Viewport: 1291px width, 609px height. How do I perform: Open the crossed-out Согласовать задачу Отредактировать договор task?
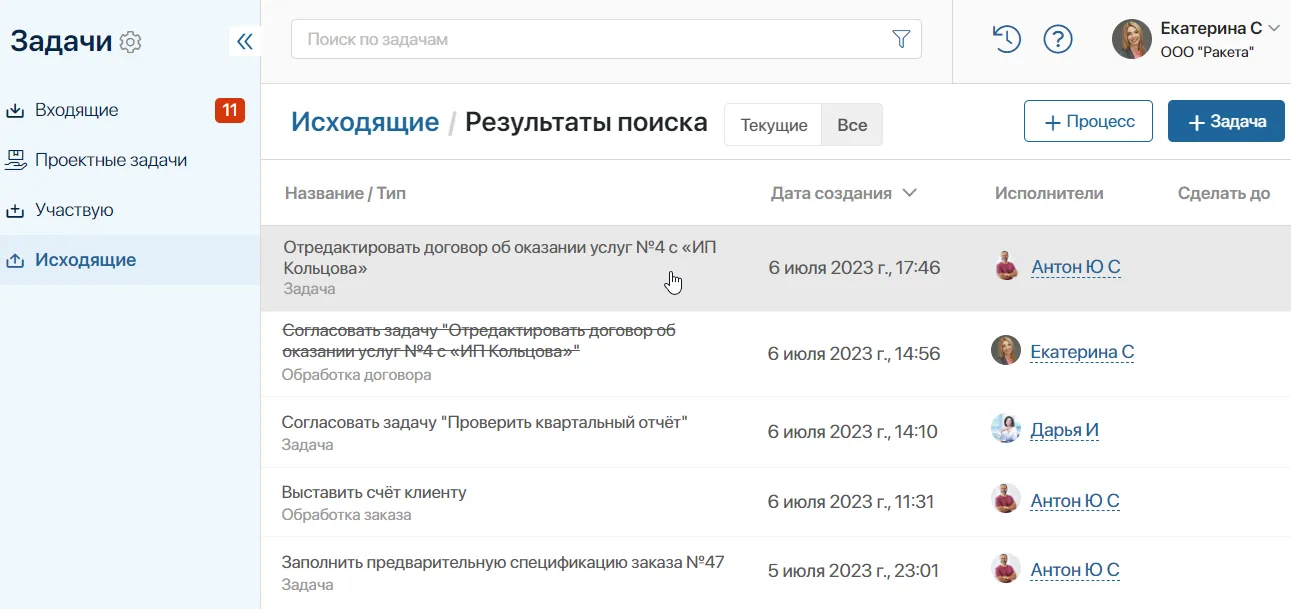(x=479, y=340)
